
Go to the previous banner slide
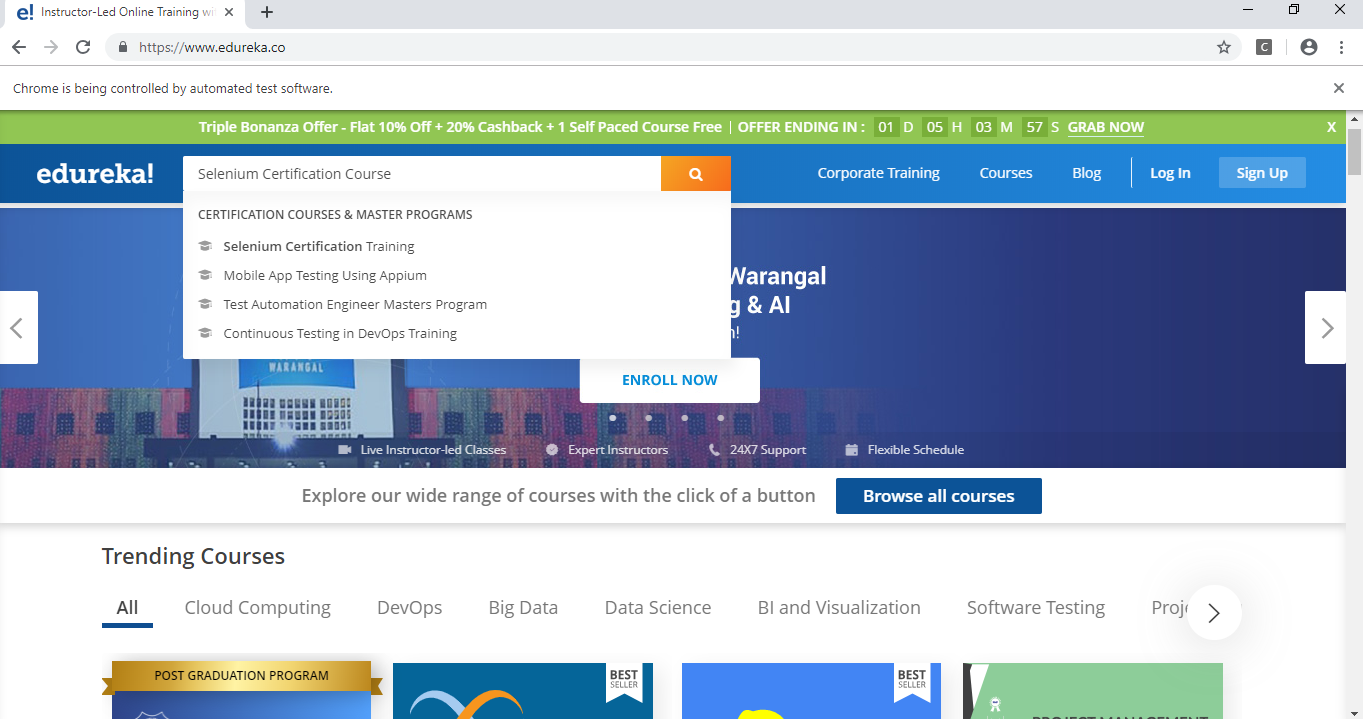[x=18, y=327]
